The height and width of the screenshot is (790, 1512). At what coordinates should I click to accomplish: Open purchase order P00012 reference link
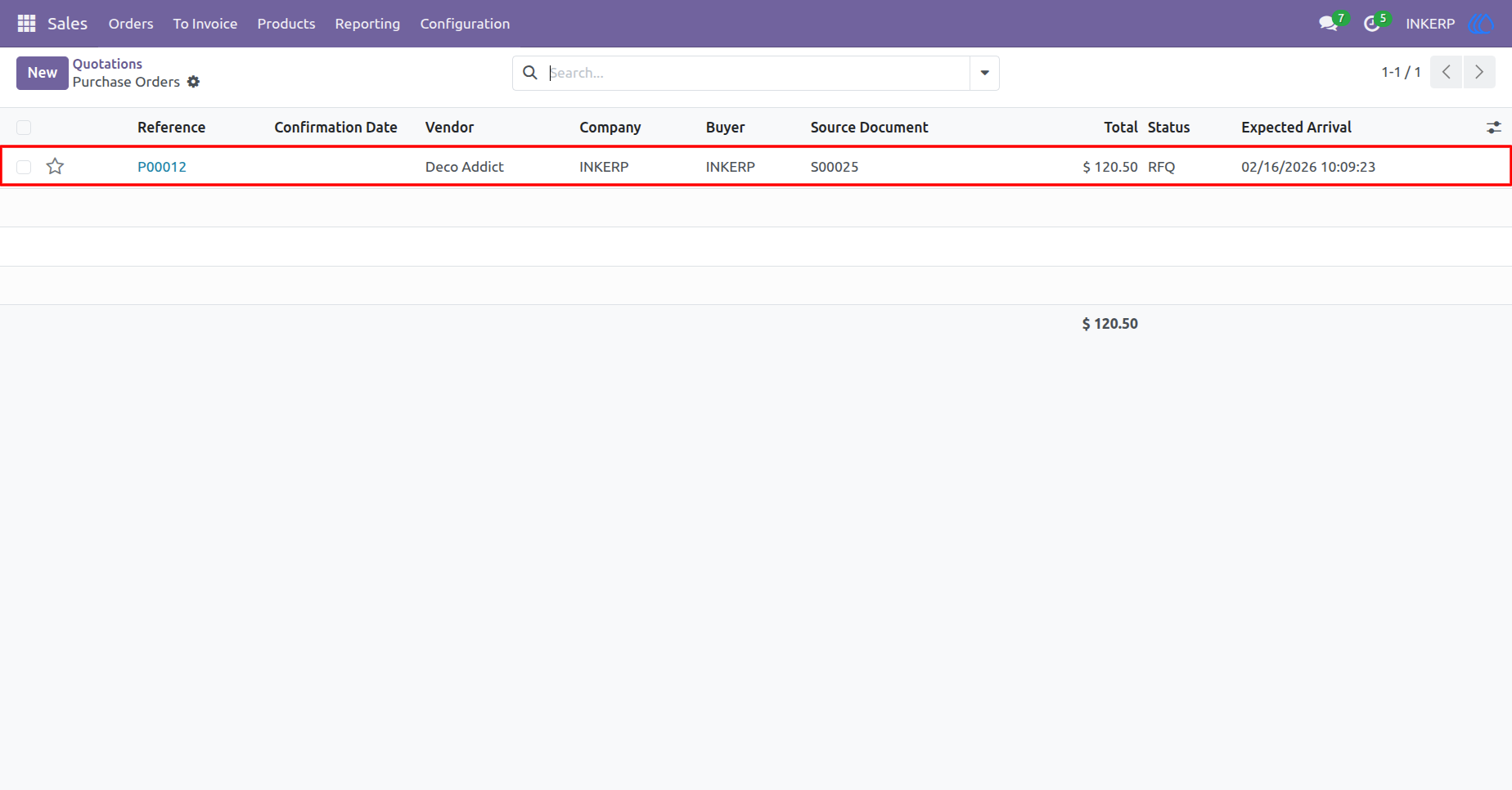pos(162,167)
